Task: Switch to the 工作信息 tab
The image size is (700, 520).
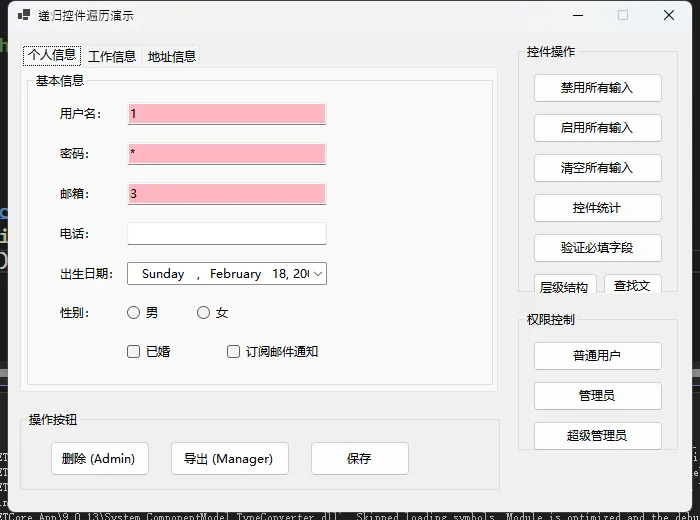Action: (x=112, y=56)
